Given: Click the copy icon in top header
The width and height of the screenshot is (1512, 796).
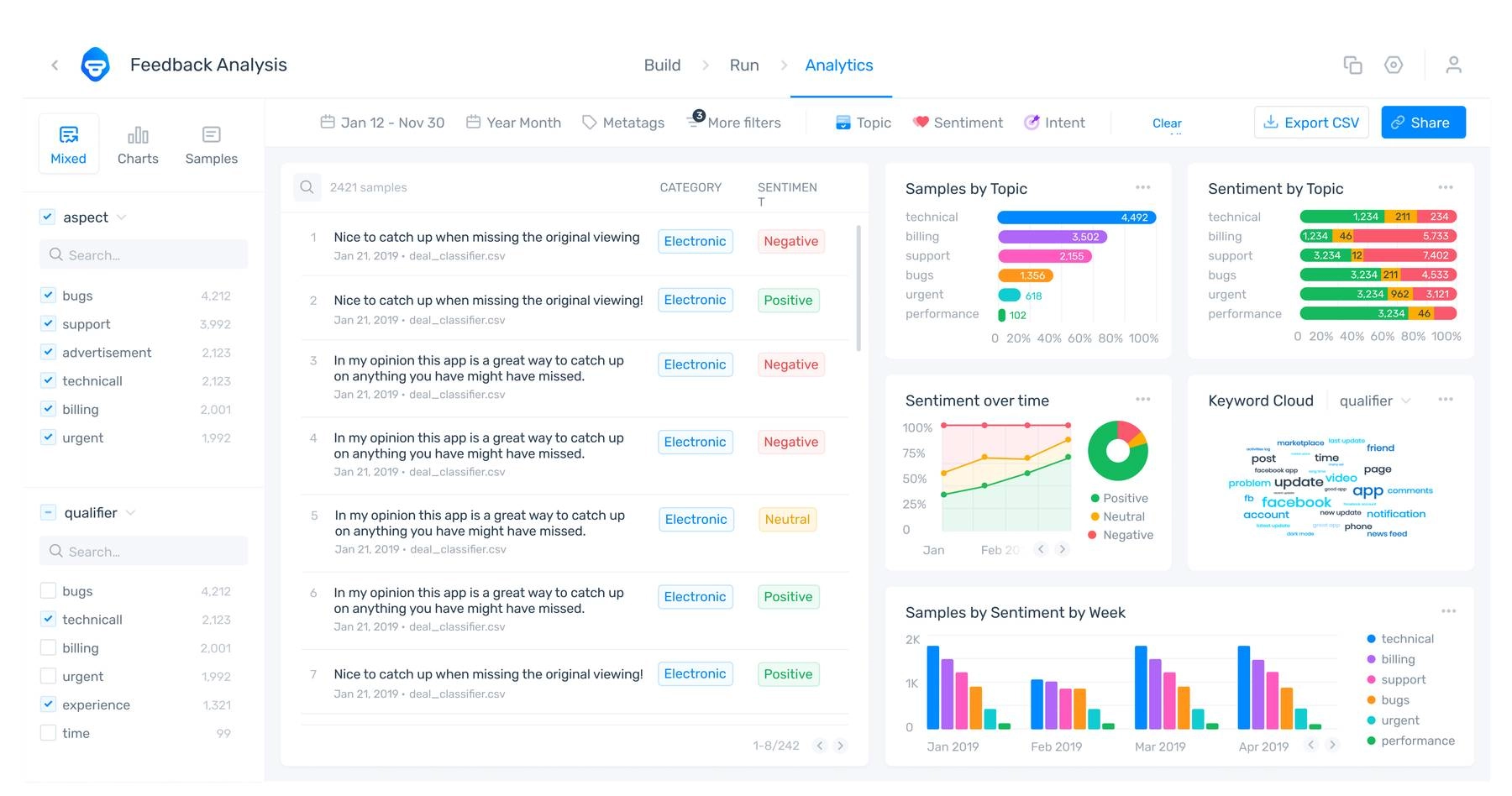Looking at the screenshot, I should [x=1352, y=65].
